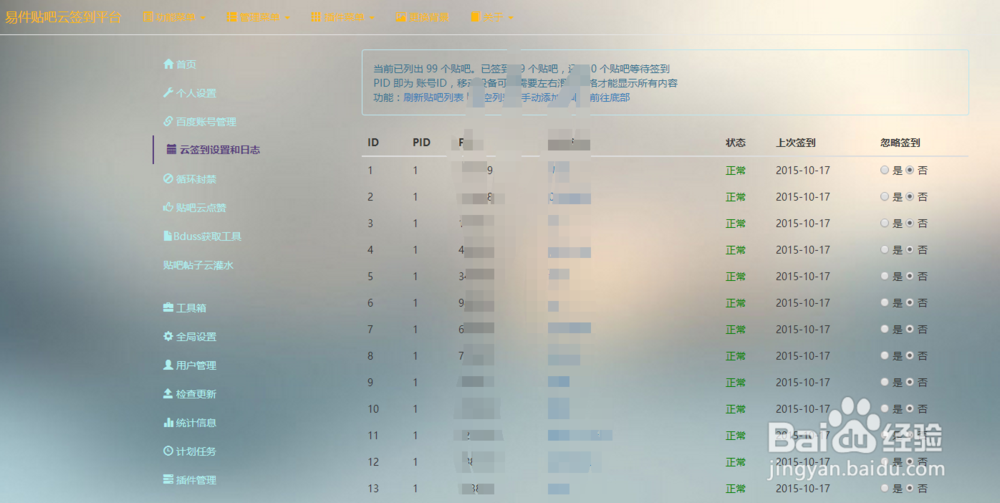Open 个人设置 with the wrench icon
This screenshot has width=1000, height=503.
pos(189,93)
